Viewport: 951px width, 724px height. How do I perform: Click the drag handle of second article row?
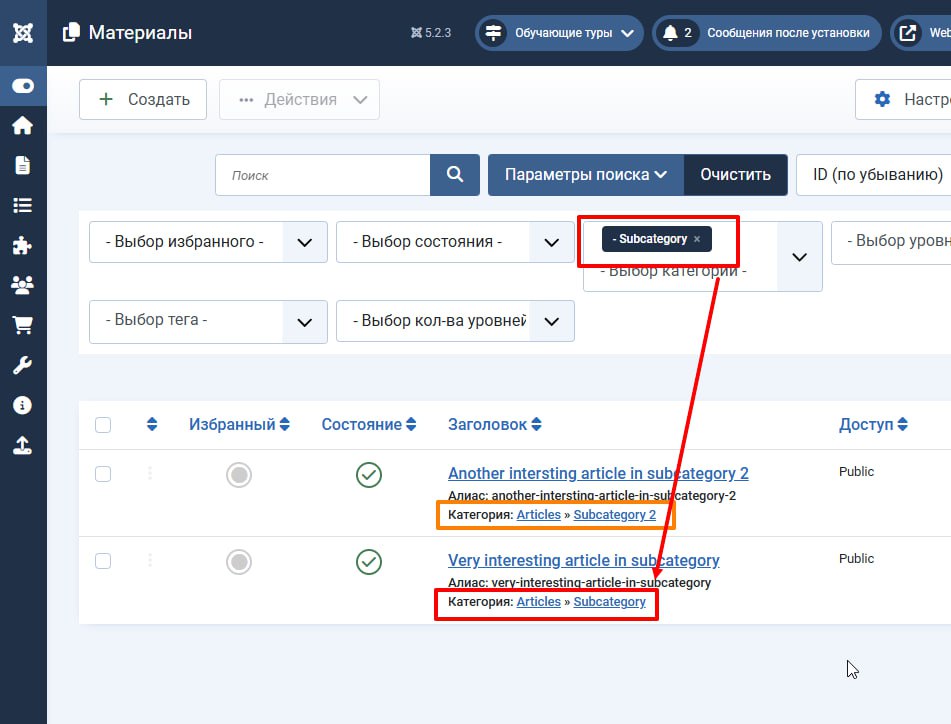click(x=150, y=560)
